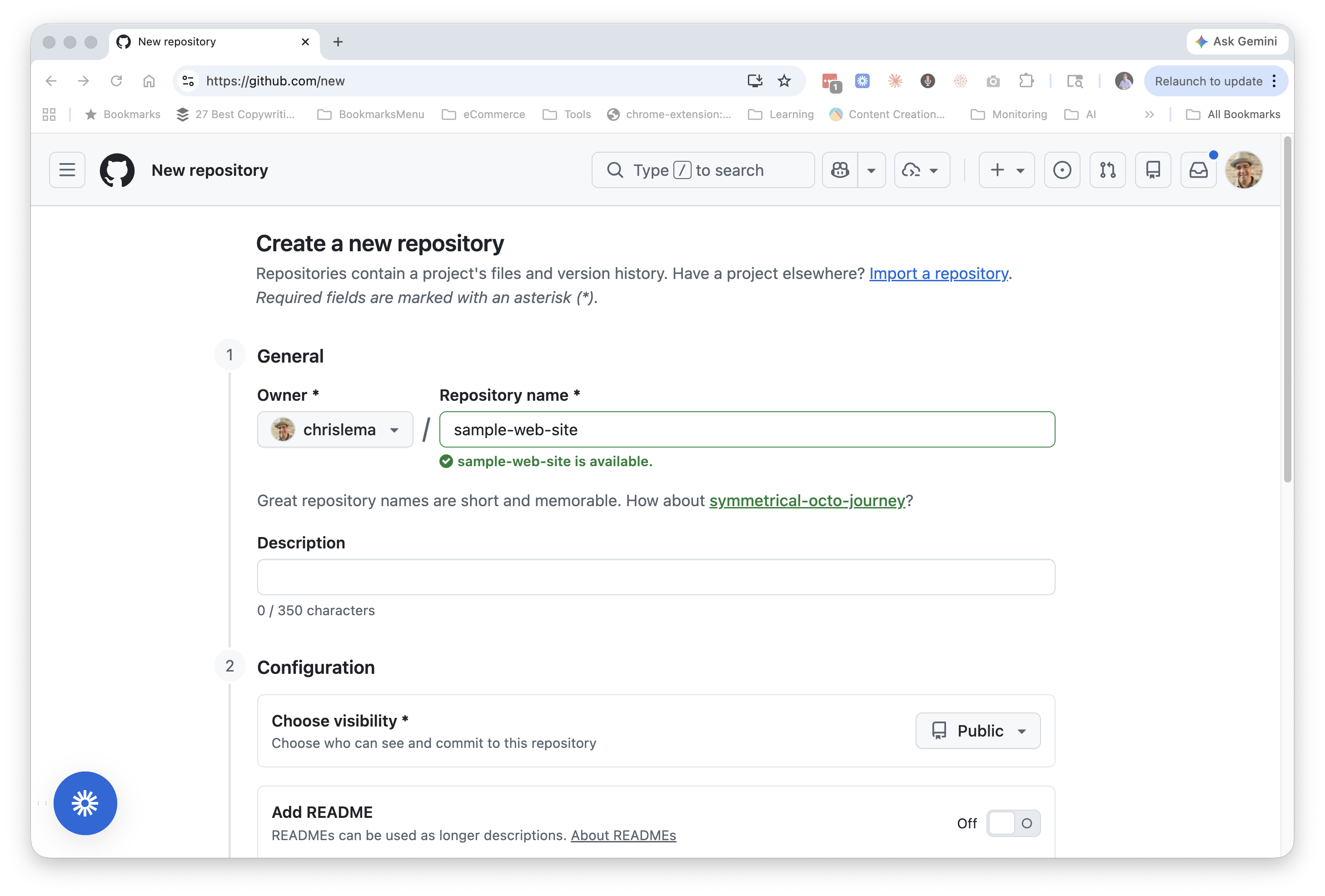Expand the Create new plus dropdown

1006,170
